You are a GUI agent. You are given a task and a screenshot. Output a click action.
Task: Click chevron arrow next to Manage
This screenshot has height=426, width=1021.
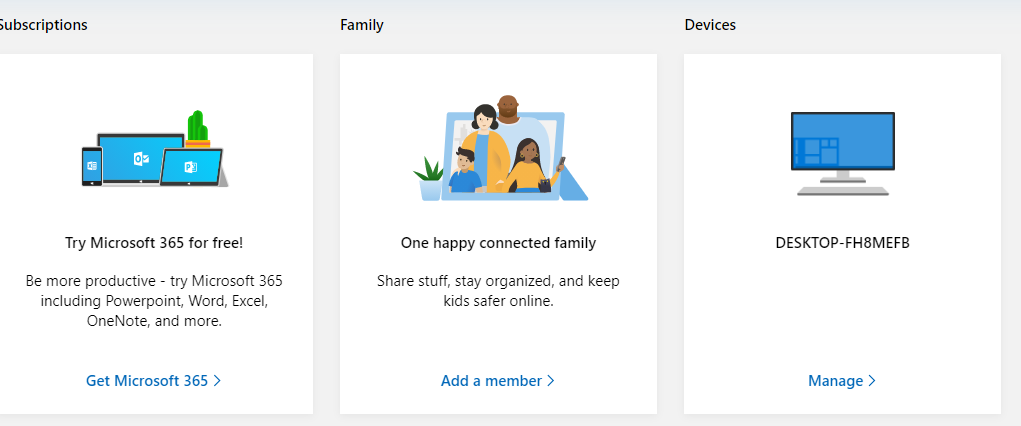pos(872,380)
